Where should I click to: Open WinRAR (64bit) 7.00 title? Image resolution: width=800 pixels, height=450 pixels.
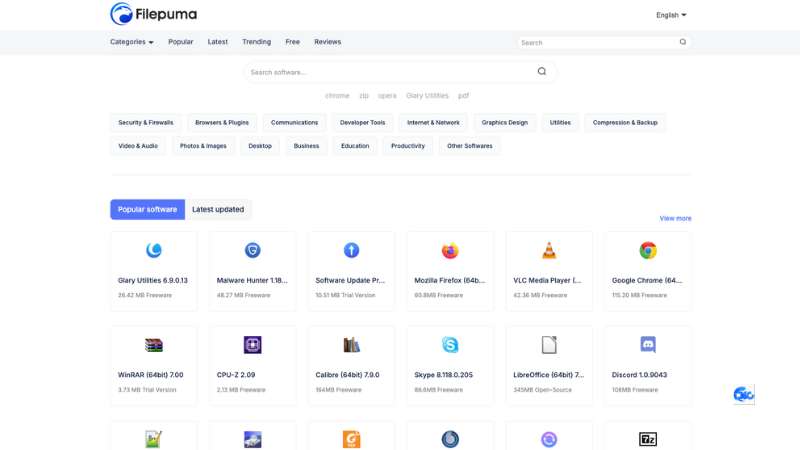151,374
